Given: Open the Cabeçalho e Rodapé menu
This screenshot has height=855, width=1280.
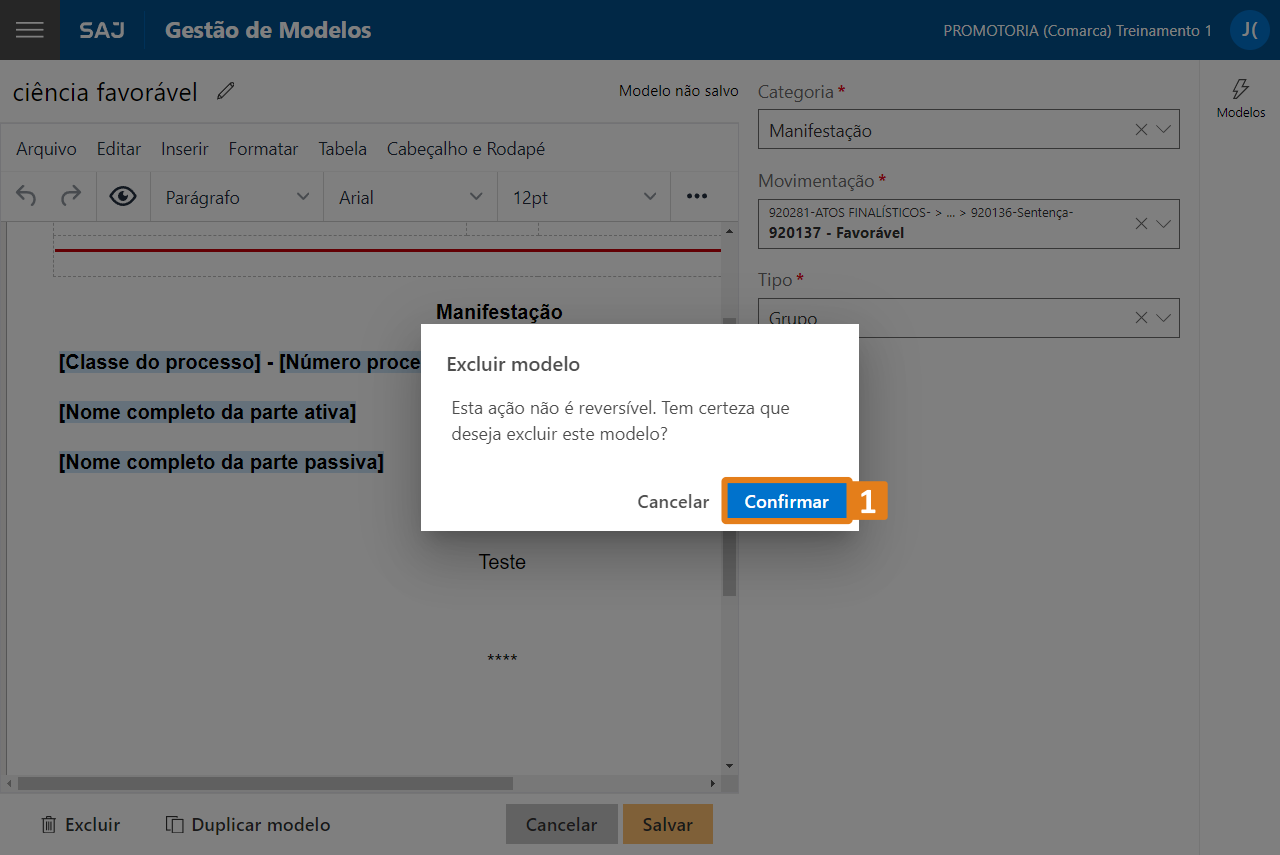Looking at the screenshot, I should click(465, 148).
